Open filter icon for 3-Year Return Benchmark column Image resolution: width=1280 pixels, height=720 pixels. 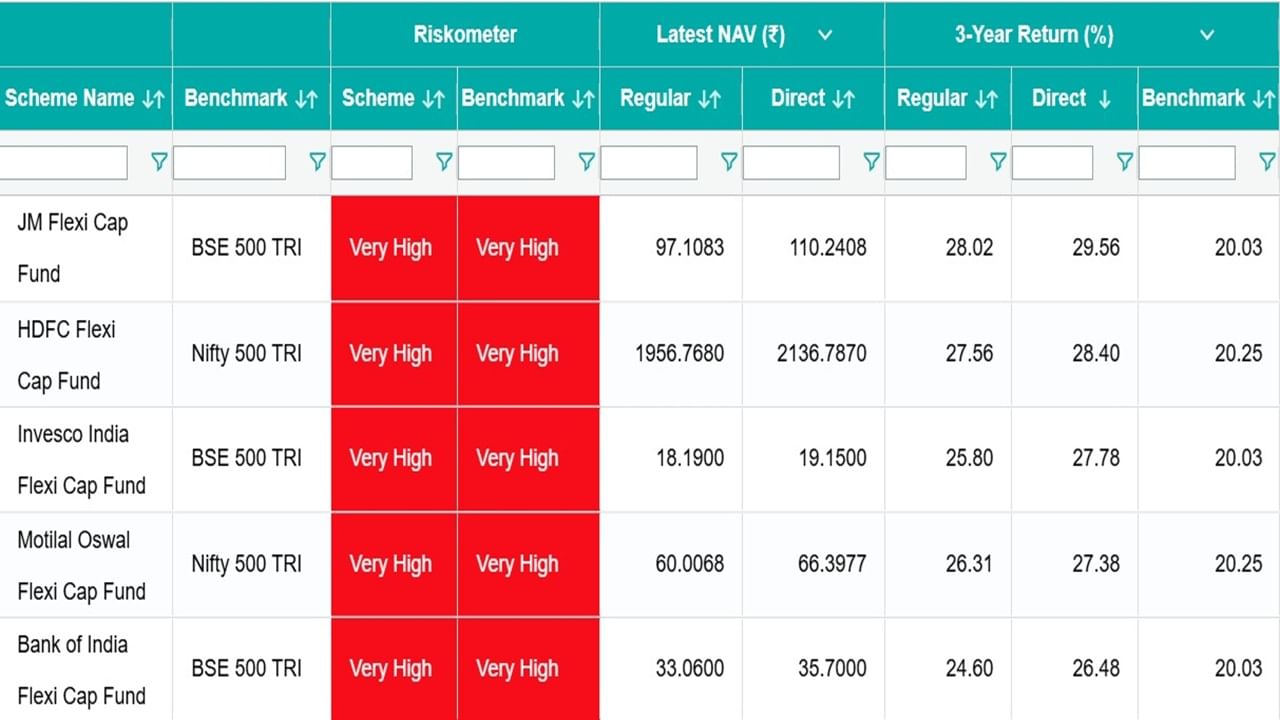(1266, 162)
